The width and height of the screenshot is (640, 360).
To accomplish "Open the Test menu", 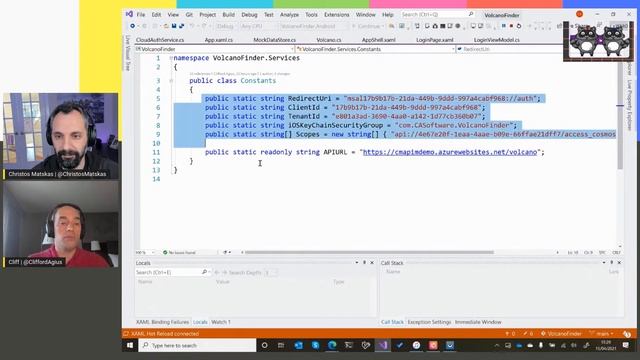I will tap(269, 15).
